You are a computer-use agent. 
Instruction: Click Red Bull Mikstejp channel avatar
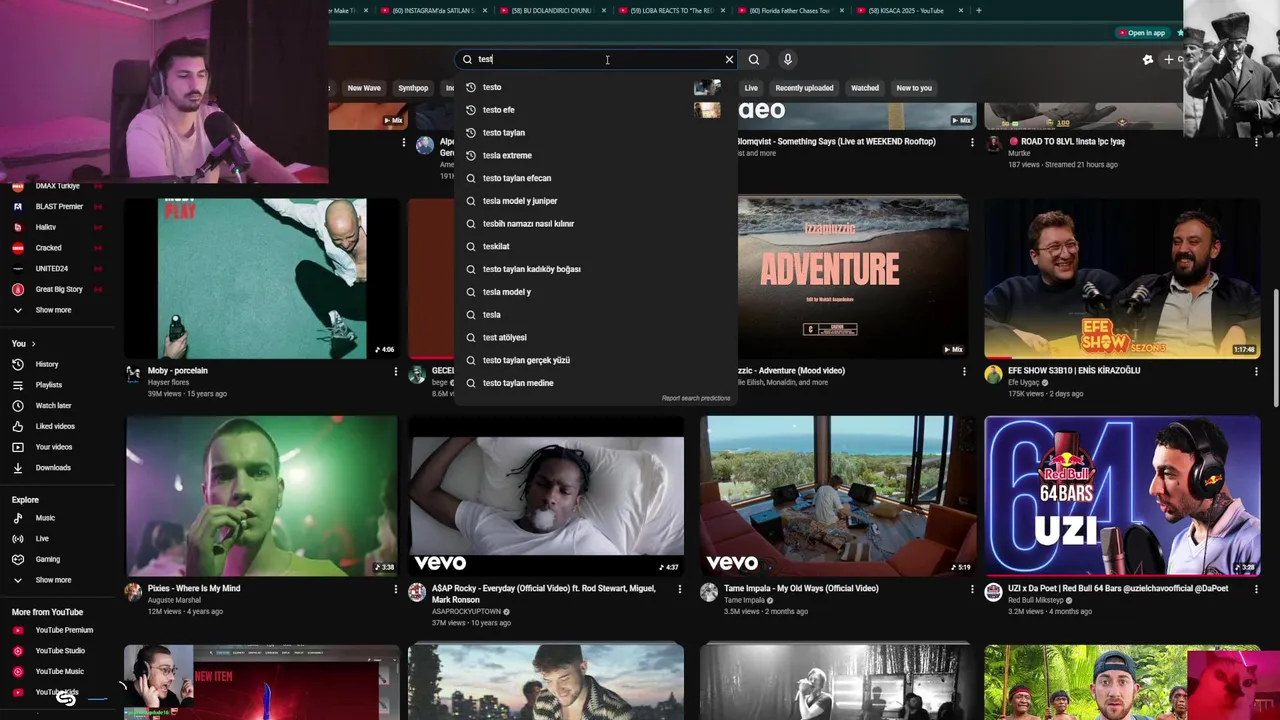(x=993, y=592)
